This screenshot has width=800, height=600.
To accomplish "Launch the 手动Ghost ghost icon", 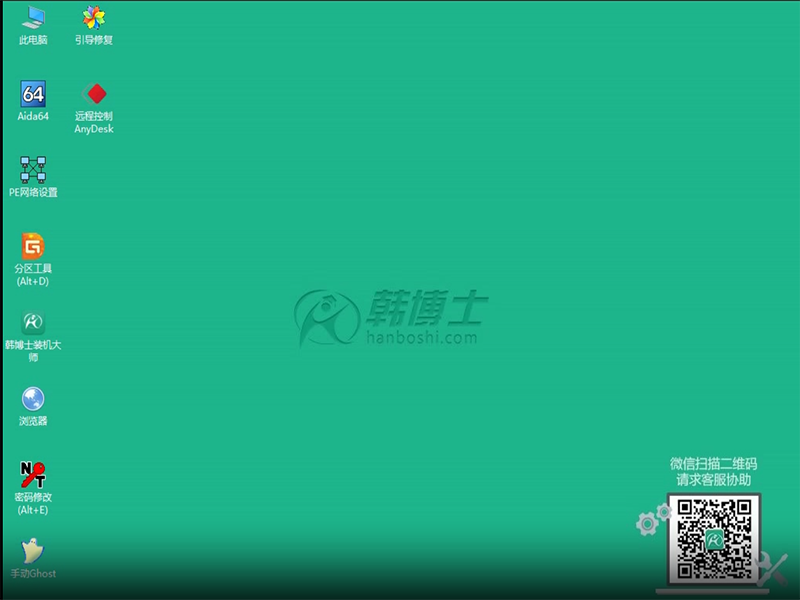I will (x=33, y=551).
